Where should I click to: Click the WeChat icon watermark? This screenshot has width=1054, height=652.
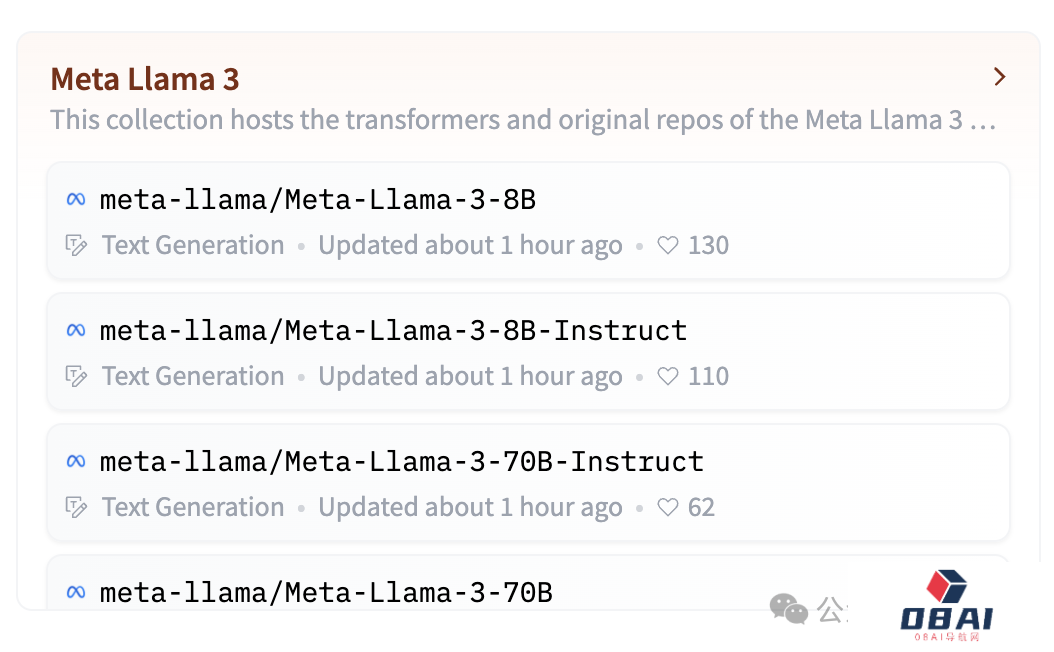[789, 608]
